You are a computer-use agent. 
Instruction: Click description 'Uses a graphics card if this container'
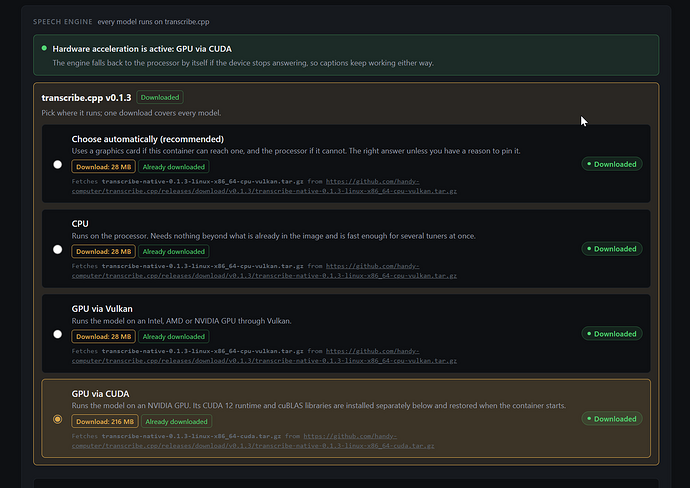tap(296, 151)
